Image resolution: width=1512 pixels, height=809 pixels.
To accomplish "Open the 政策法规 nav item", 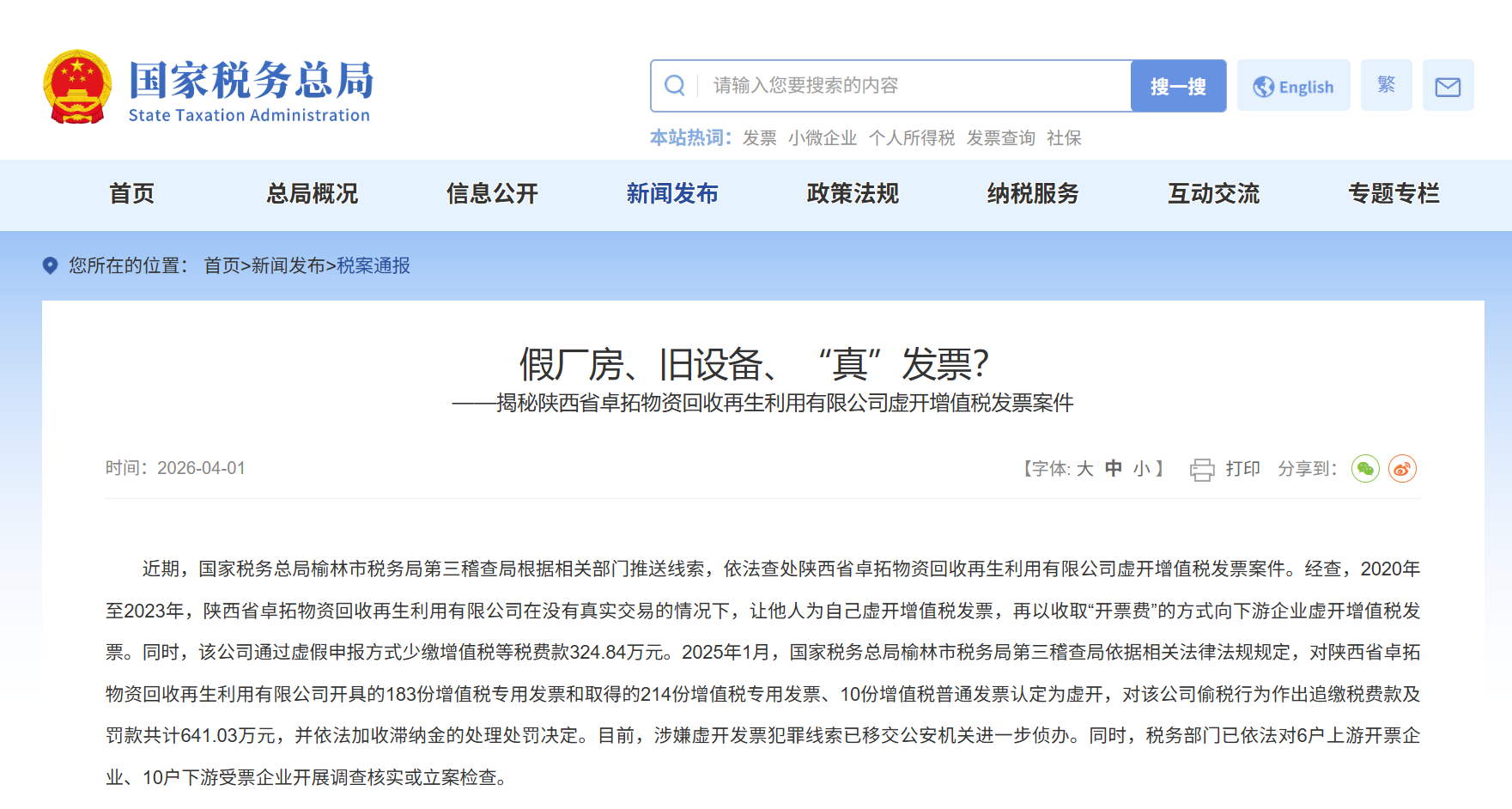I will 853,194.
